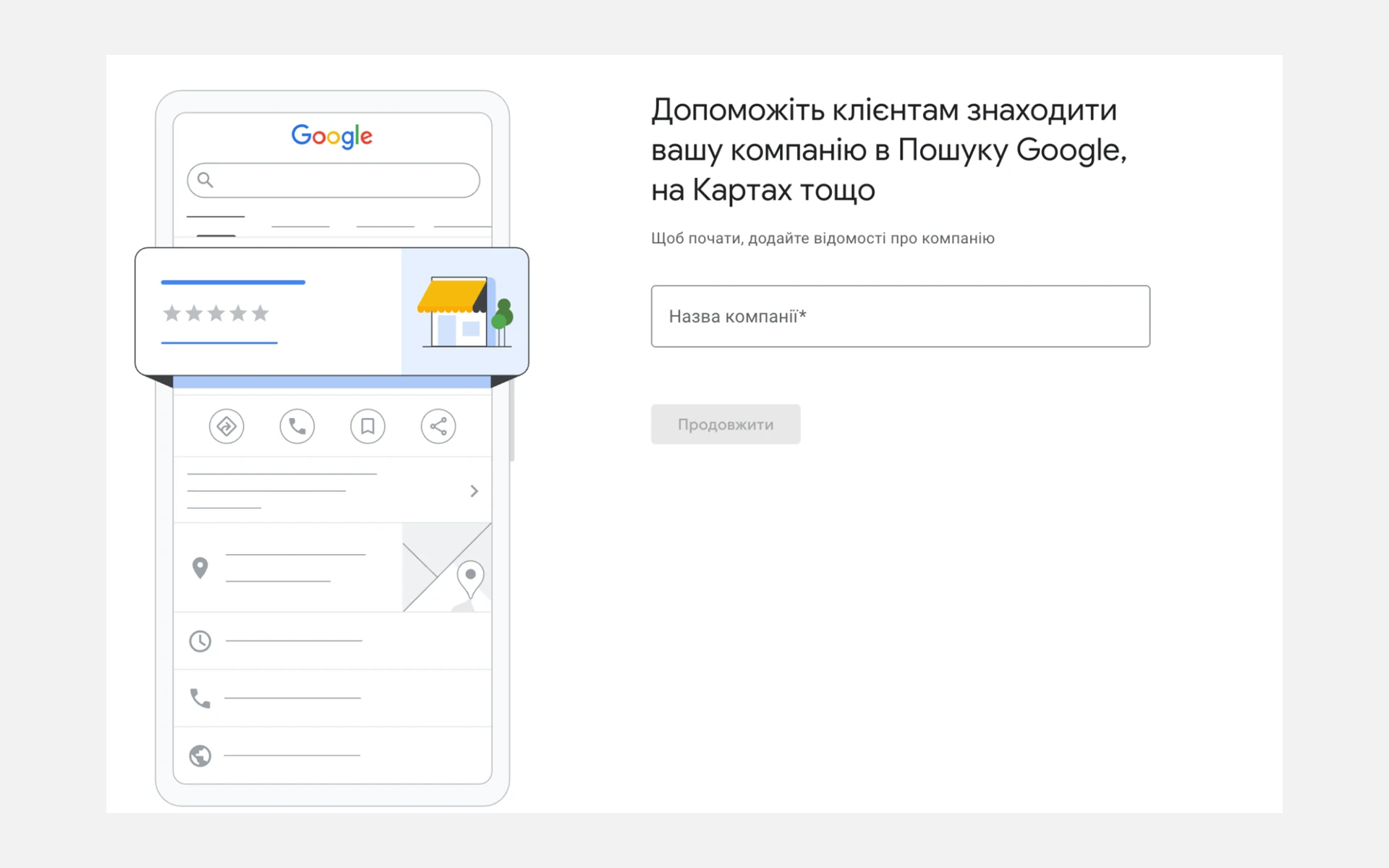Click the phone handset icon in list
The width and height of the screenshot is (1389, 868).
[200, 698]
